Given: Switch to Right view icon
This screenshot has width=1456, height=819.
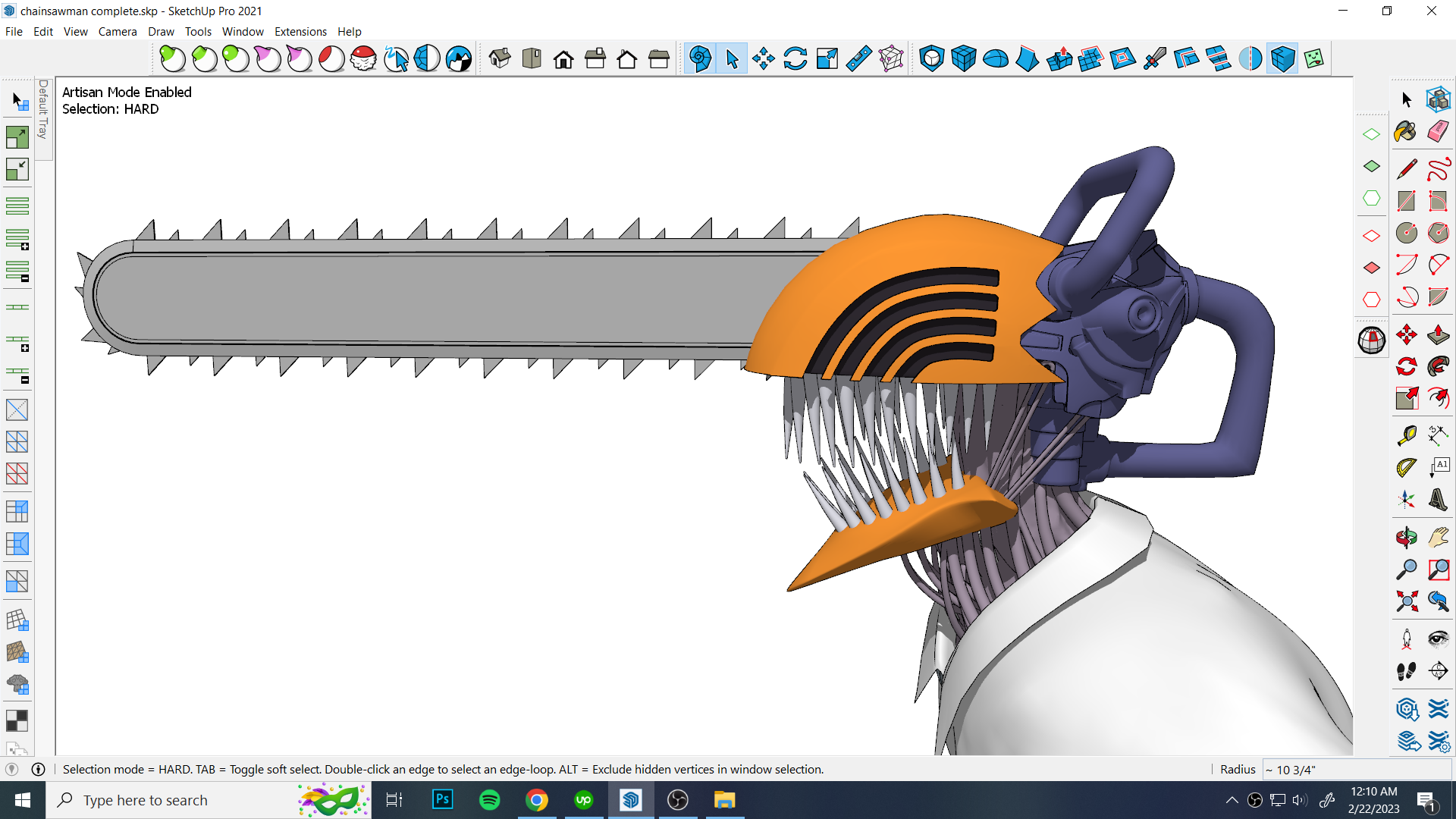Looking at the screenshot, I should [595, 58].
